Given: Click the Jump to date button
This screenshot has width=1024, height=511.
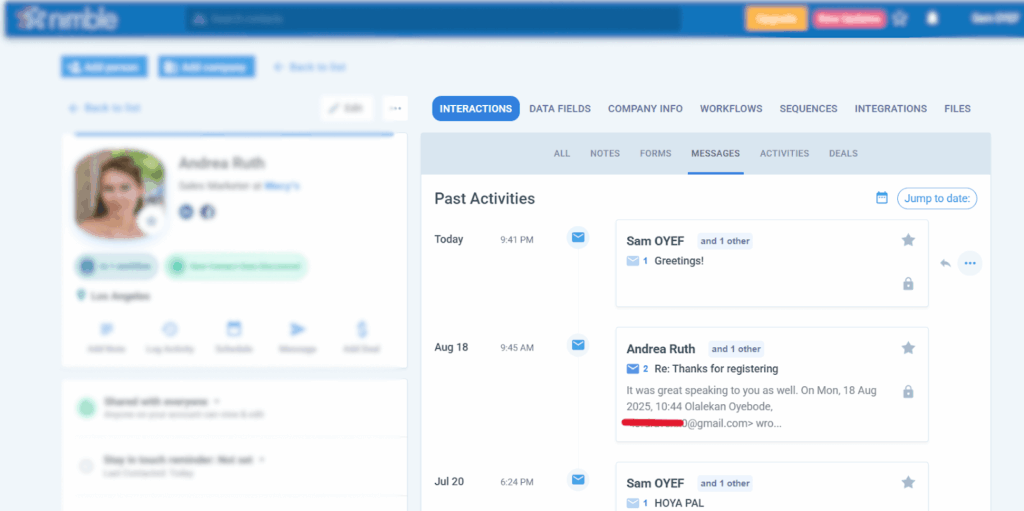Looking at the screenshot, I should coord(937,198).
